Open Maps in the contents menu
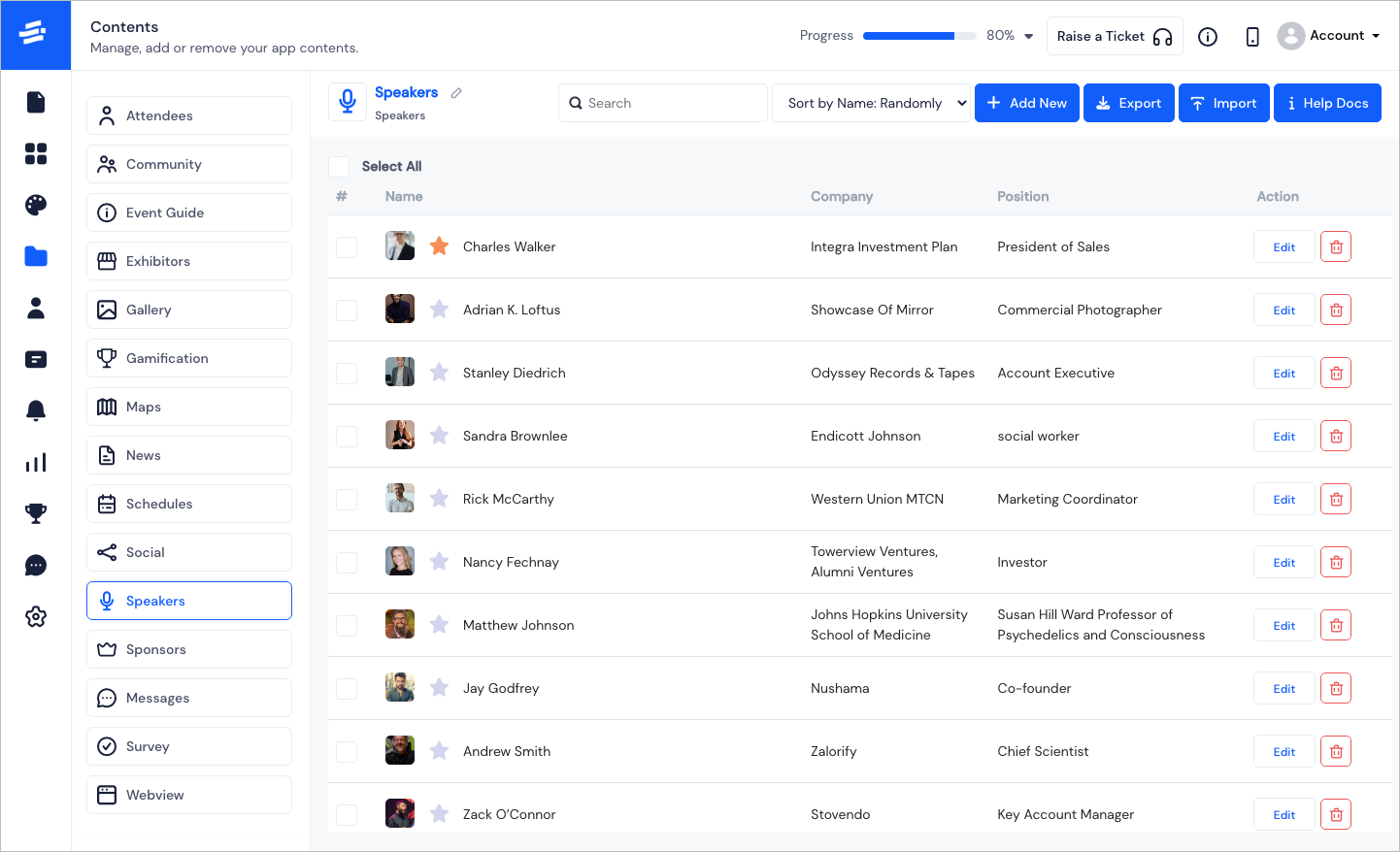Viewport: 1400px width, 852px height. [x=189, y=407]
